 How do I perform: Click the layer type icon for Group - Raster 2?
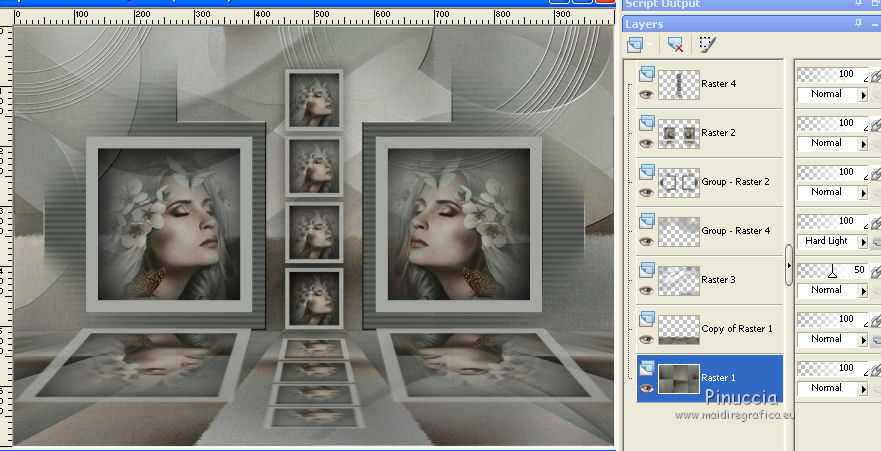(647, 171)
